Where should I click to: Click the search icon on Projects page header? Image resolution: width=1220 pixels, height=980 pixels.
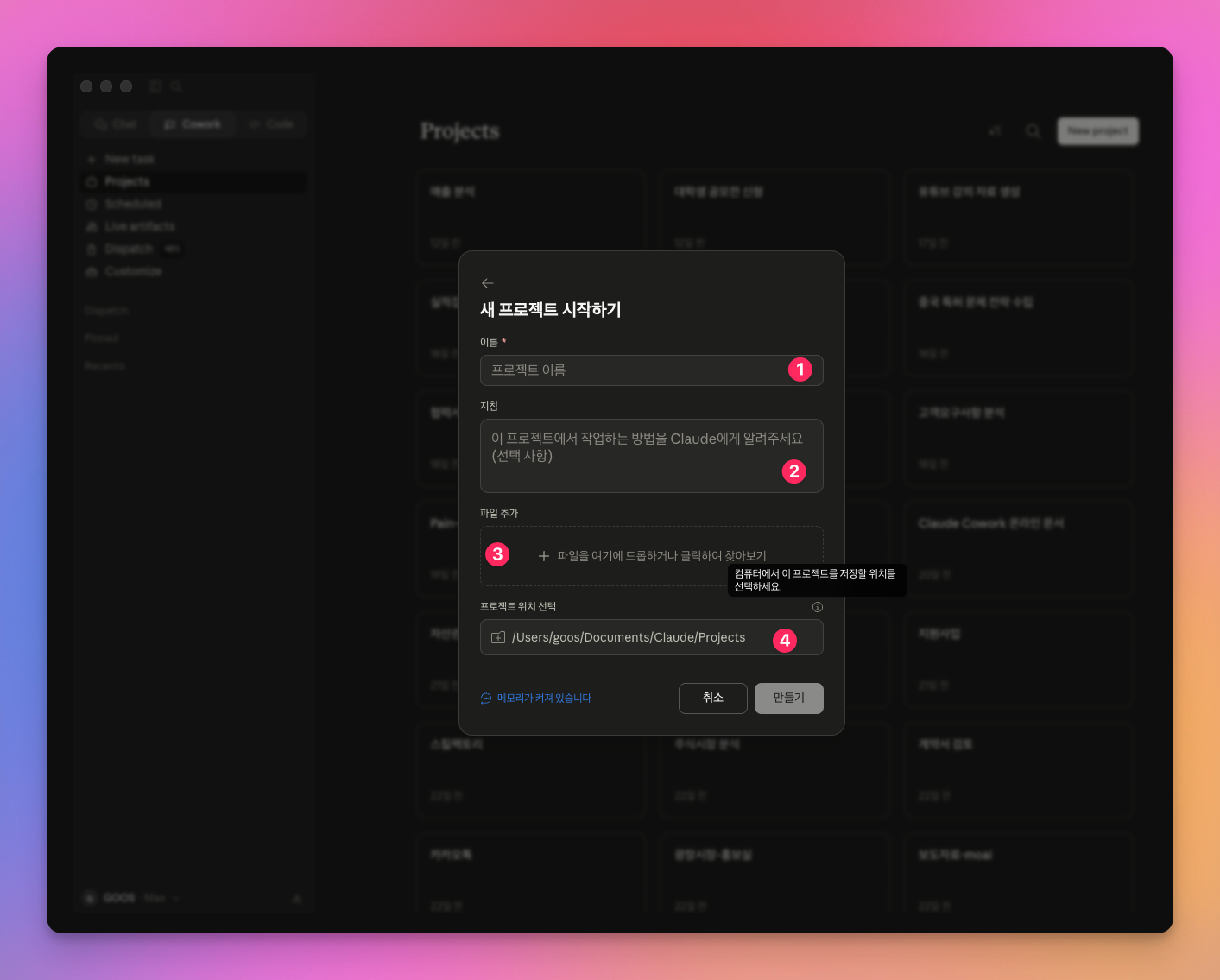click(1033, 131)
